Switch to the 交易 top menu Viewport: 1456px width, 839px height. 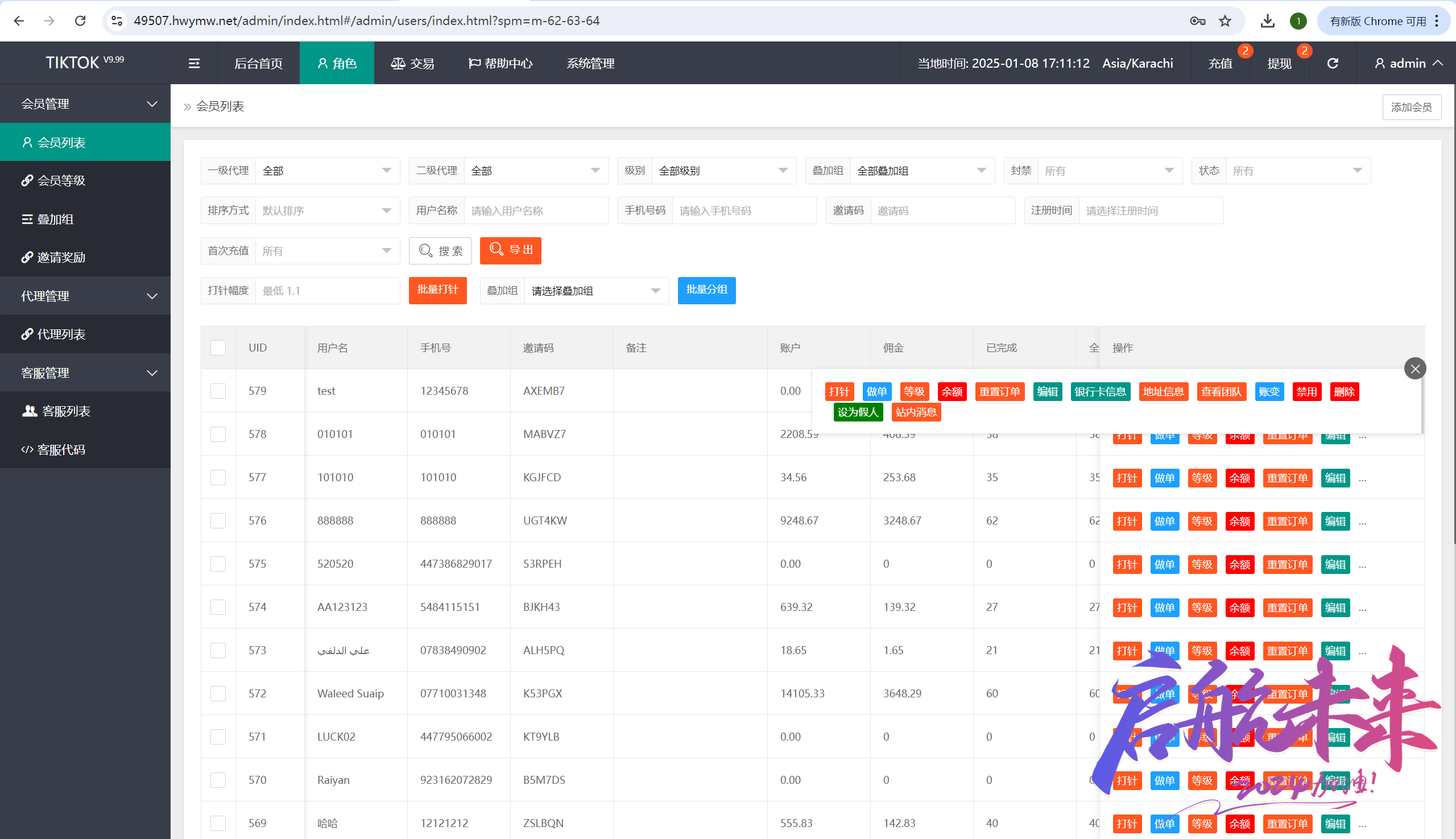pyautogui.click(x=412, y=63)
